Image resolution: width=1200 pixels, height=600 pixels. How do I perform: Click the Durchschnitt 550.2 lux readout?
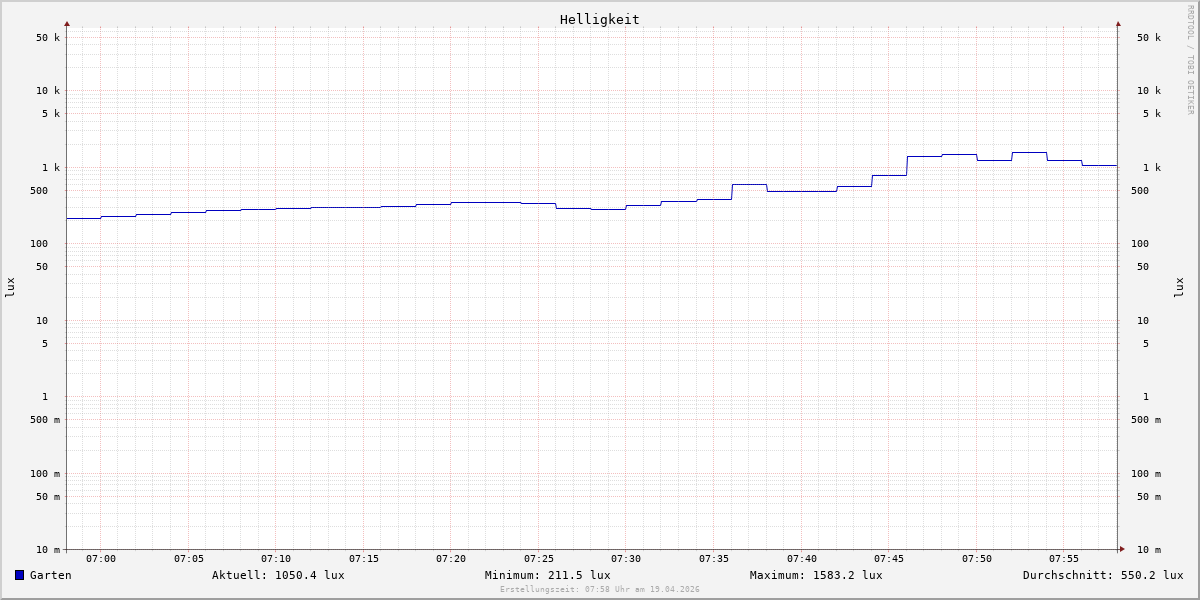(x=1102, y=575)
